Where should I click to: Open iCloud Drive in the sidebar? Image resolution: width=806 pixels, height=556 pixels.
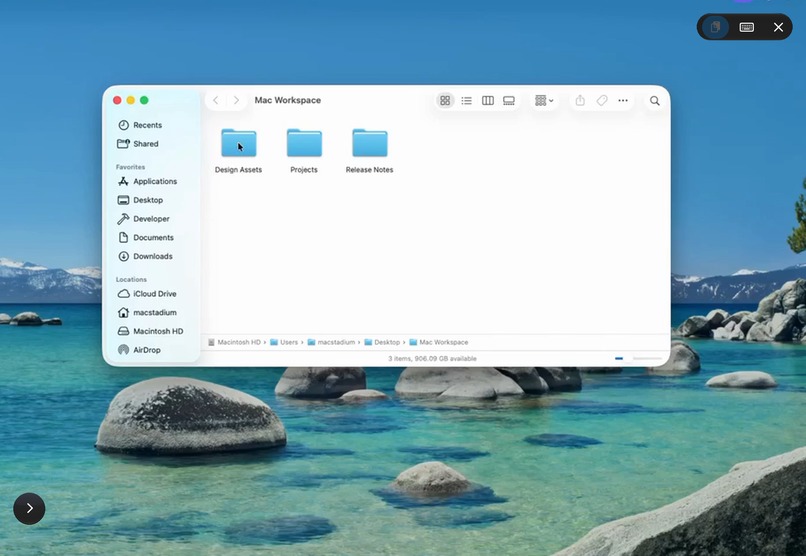coord(152,294)
